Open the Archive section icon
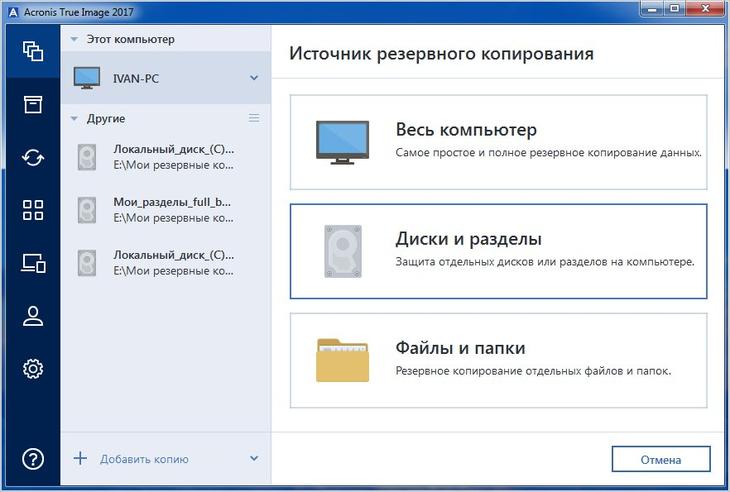 (x=33, y=104)
